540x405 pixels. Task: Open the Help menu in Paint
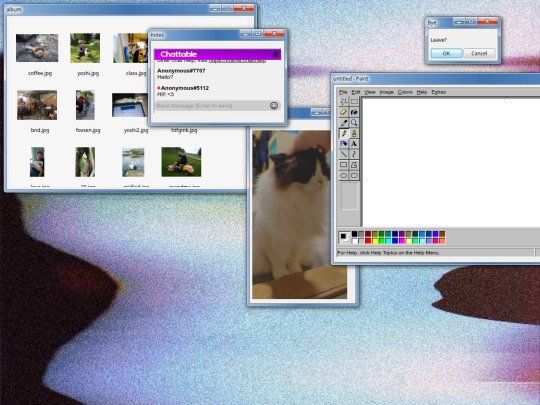click(422, 92)
